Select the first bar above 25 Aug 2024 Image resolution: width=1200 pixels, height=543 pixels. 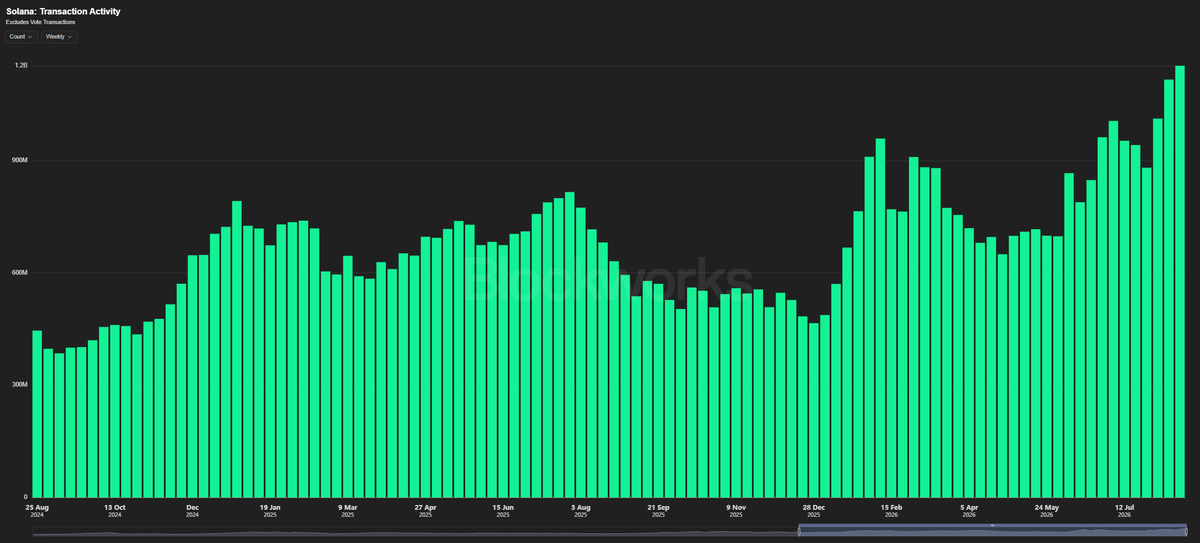point(37,413)
